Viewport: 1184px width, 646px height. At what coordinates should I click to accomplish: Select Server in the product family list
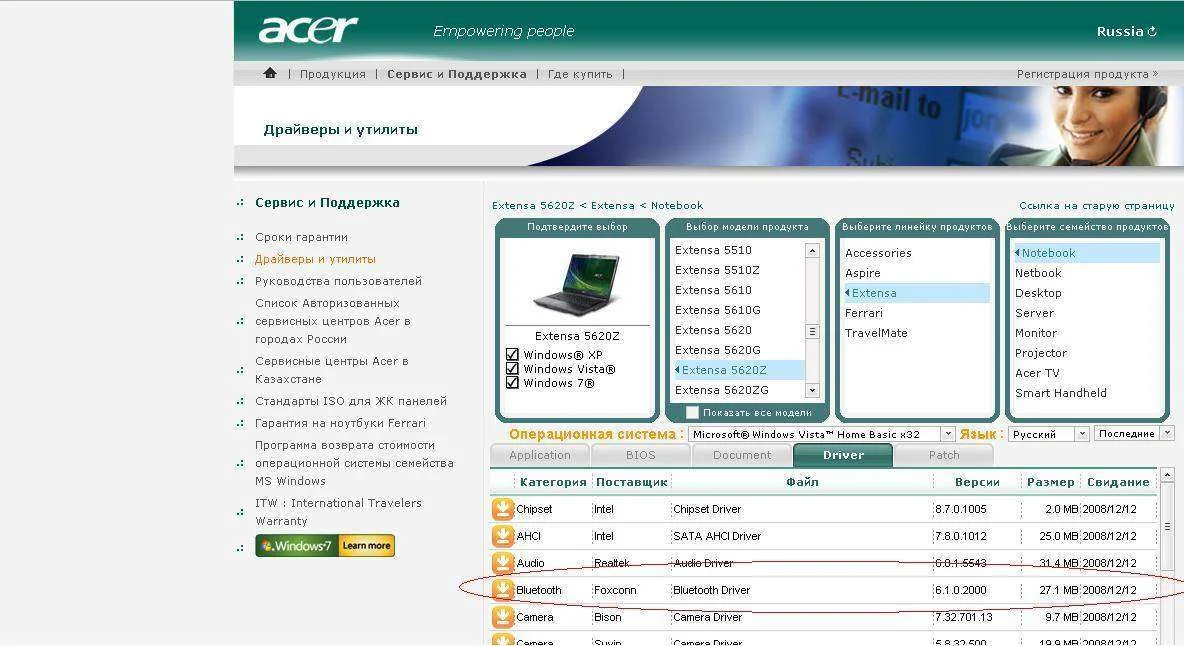pos(1034,313)
